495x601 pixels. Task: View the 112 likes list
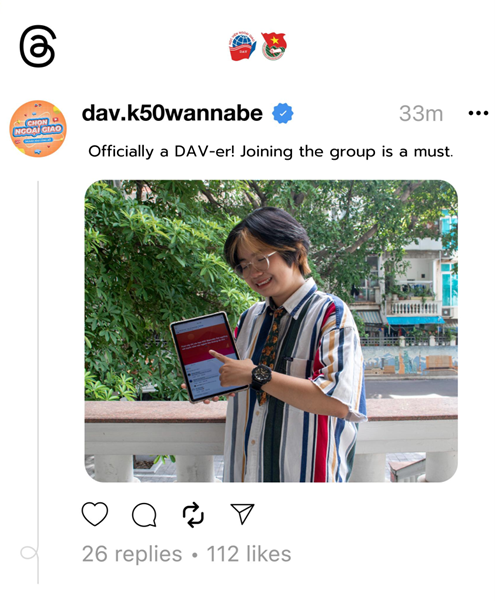click(x=249, y=554)
